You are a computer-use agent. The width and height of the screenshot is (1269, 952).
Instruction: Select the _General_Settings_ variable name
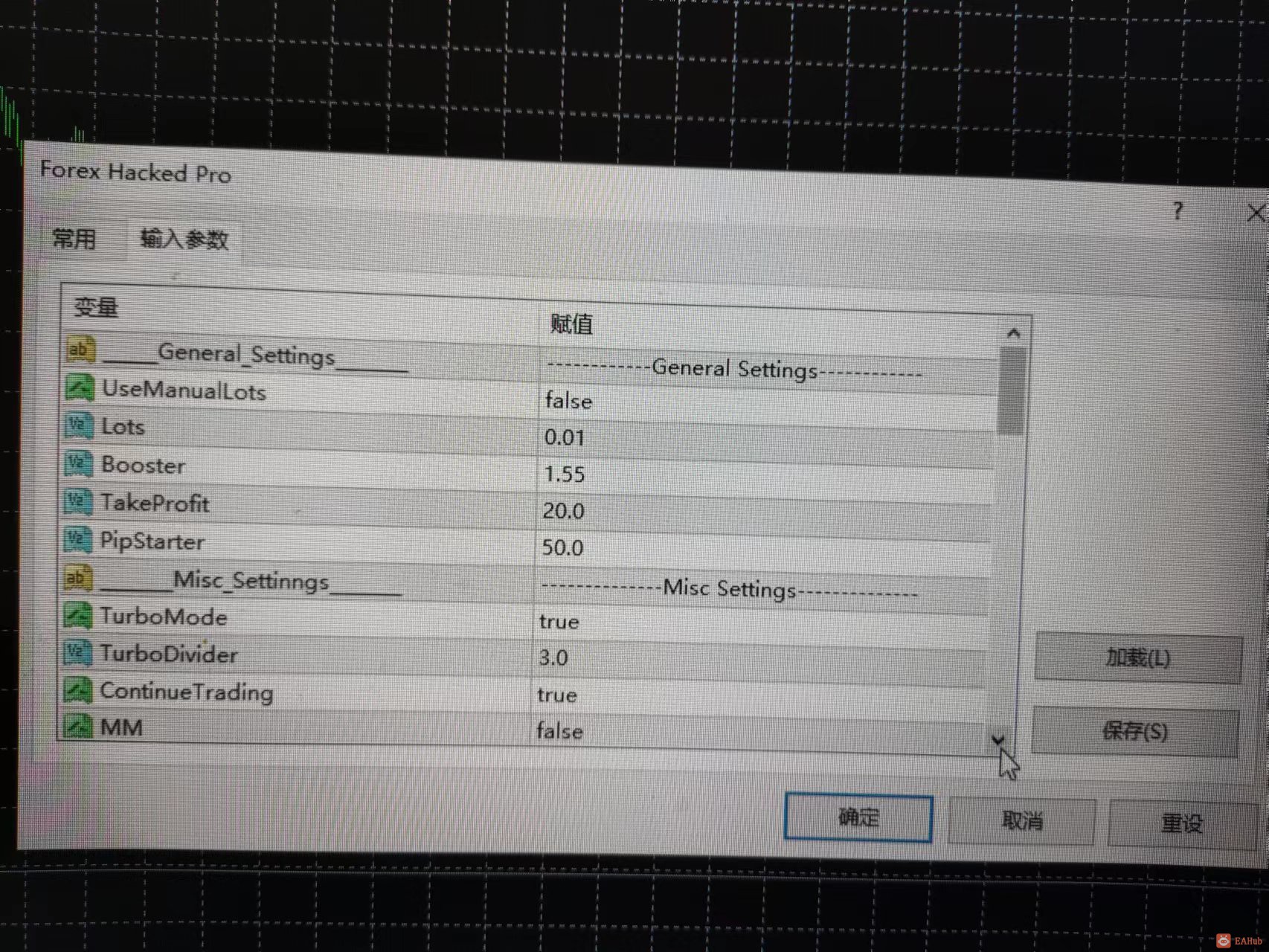coord(255,356)
